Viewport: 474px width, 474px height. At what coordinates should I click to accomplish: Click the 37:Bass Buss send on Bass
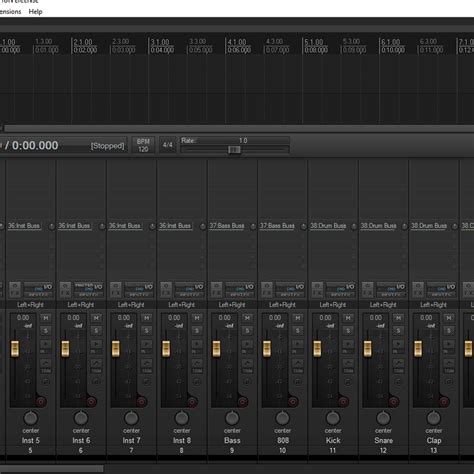click(227, 226)
